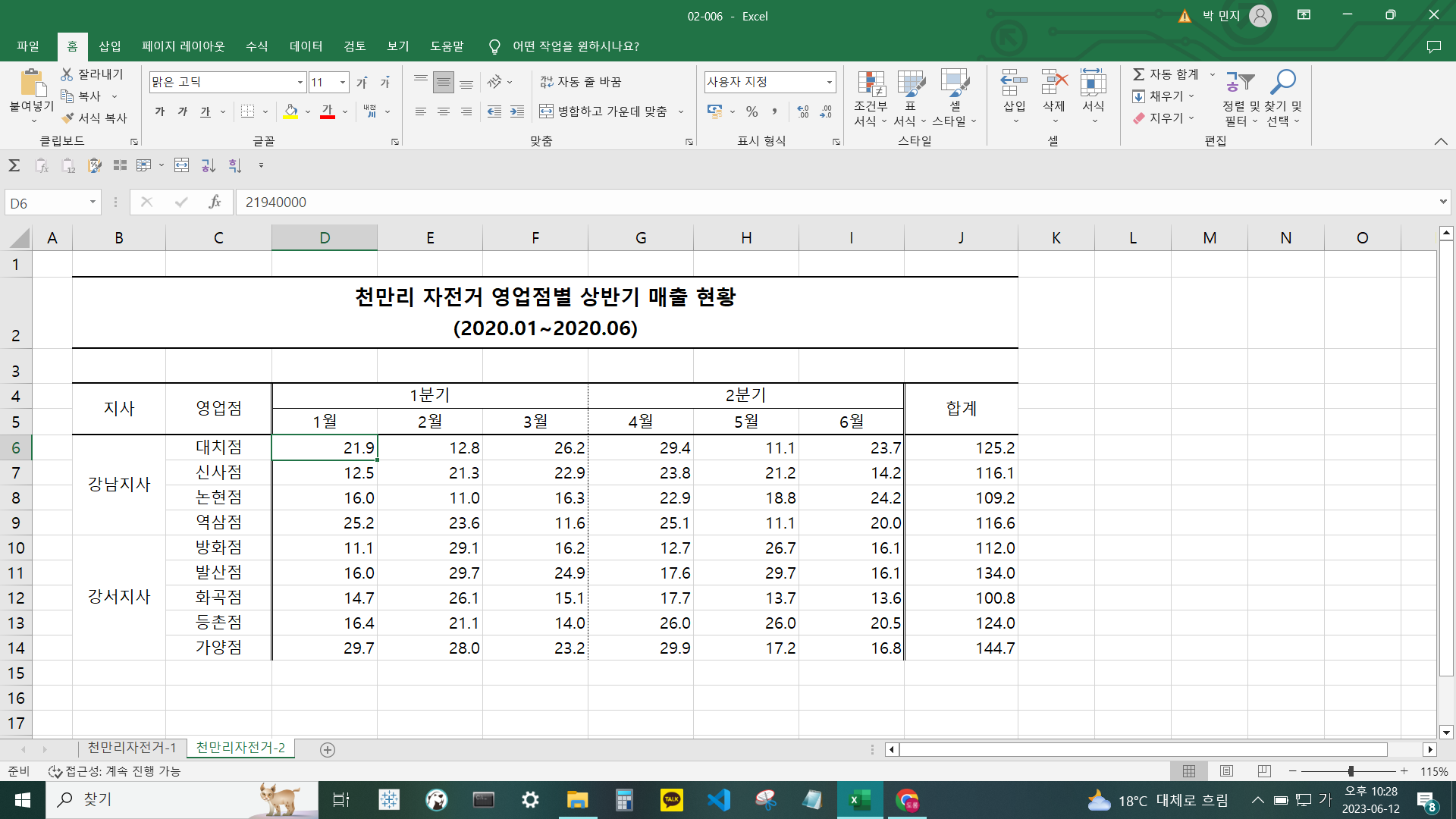Toggle middle vertical alignment
This screenshot has width=1456, height=819.
coord(444,82)
